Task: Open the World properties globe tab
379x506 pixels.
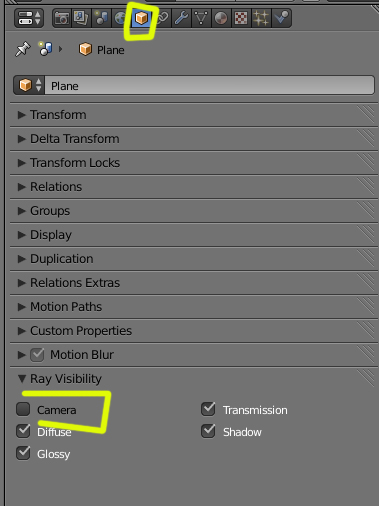Action: 120,18
